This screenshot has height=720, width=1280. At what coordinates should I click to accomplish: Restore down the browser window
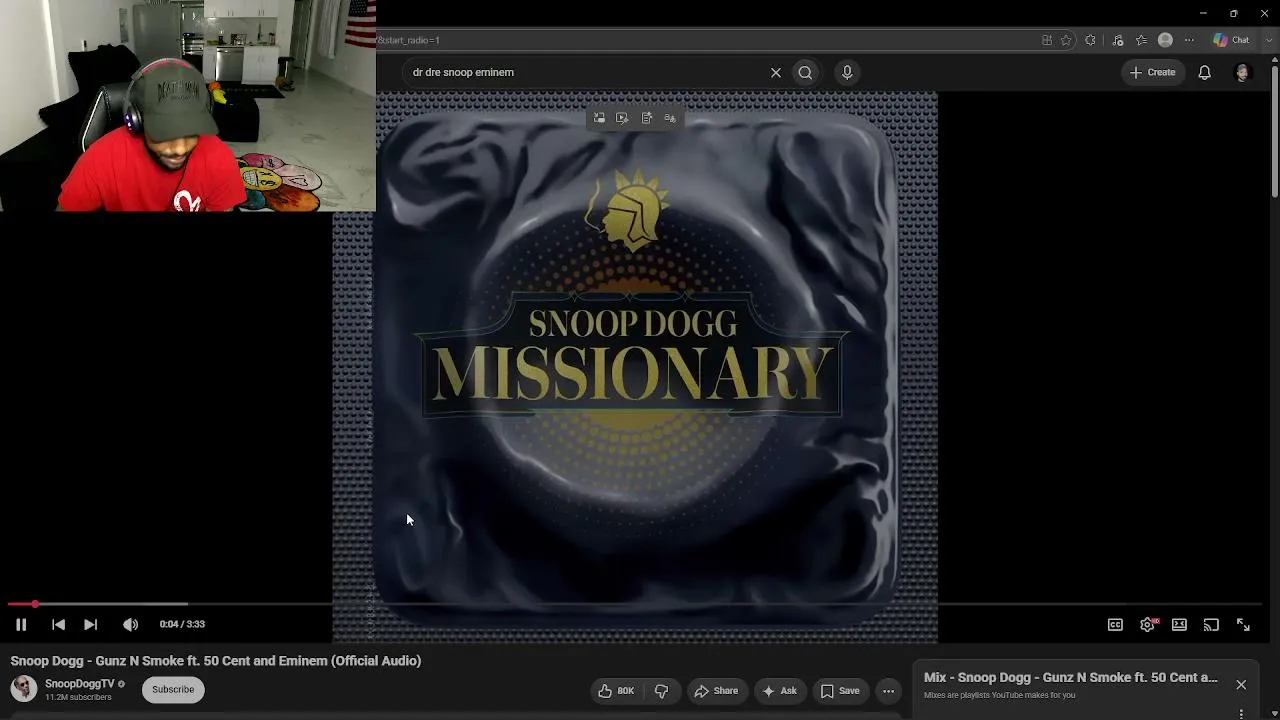pyautogui.click(x=1233, y=13)
